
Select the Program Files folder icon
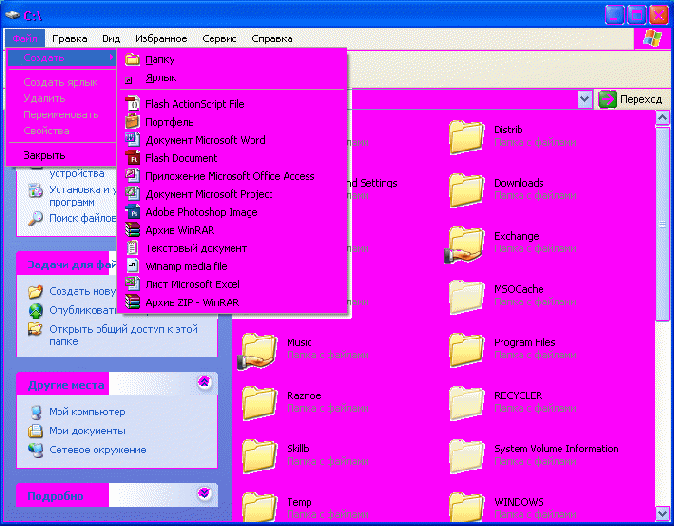point(466,350)
